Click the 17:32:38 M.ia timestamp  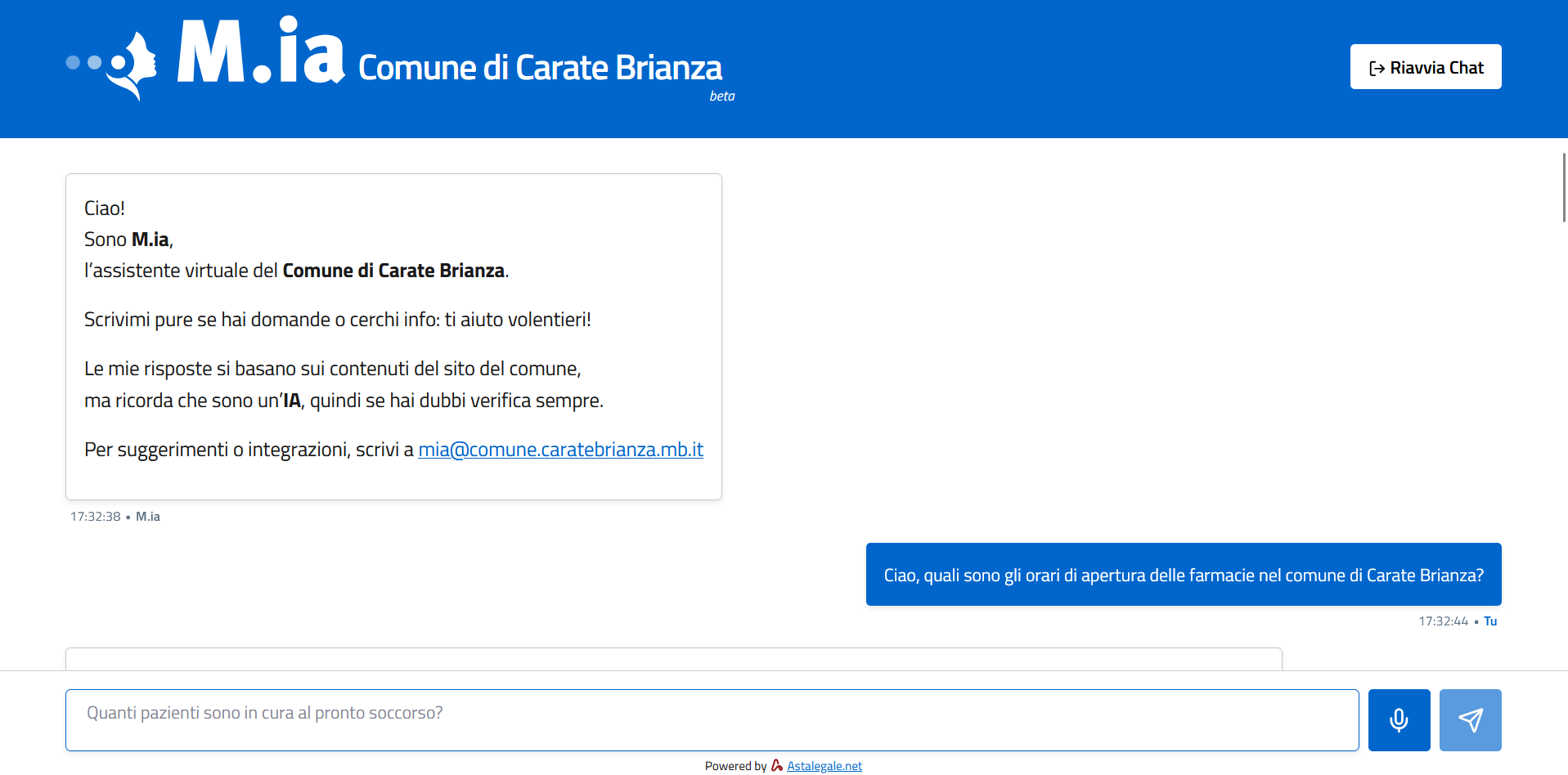[x=115, y=517]
